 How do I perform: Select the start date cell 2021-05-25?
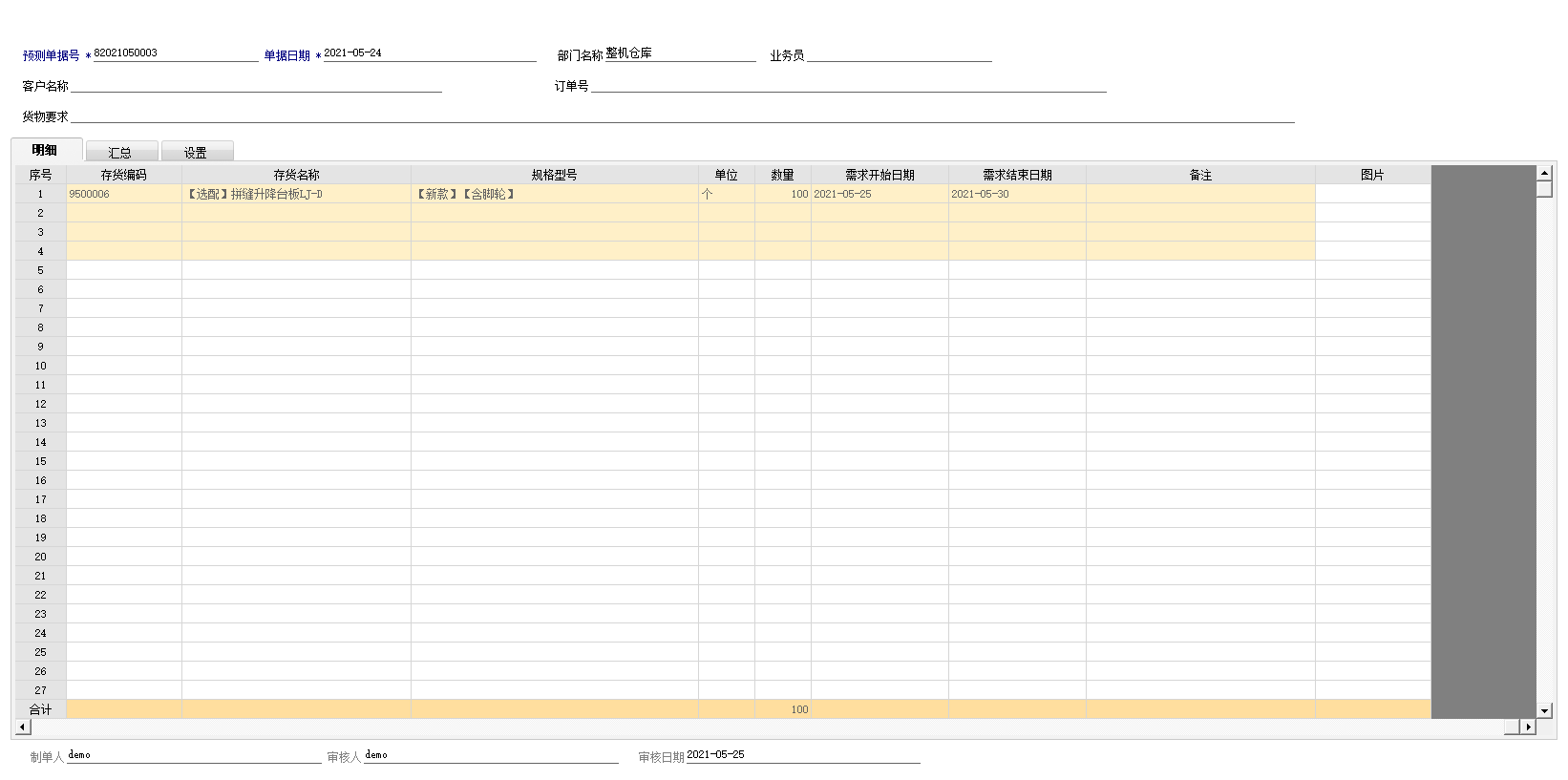[x=879, y=194]
